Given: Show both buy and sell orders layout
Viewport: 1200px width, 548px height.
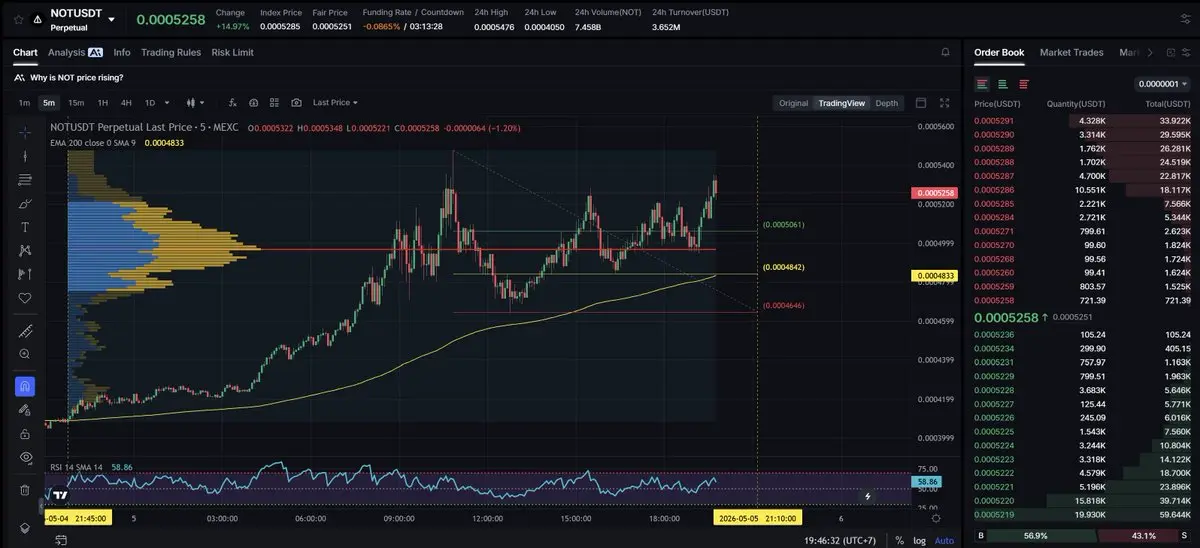Looking at the screenshot, I should click(983, 84).
